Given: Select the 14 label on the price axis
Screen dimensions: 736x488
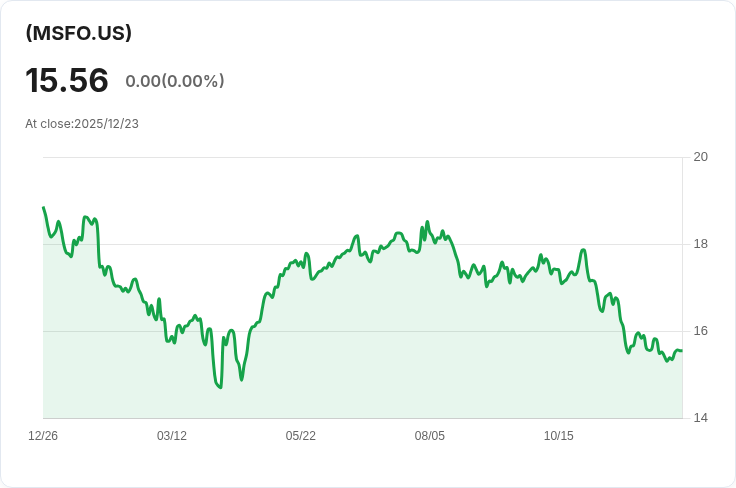Looking at the screenshot, I should pyautogui.click(x=700, y=418).
